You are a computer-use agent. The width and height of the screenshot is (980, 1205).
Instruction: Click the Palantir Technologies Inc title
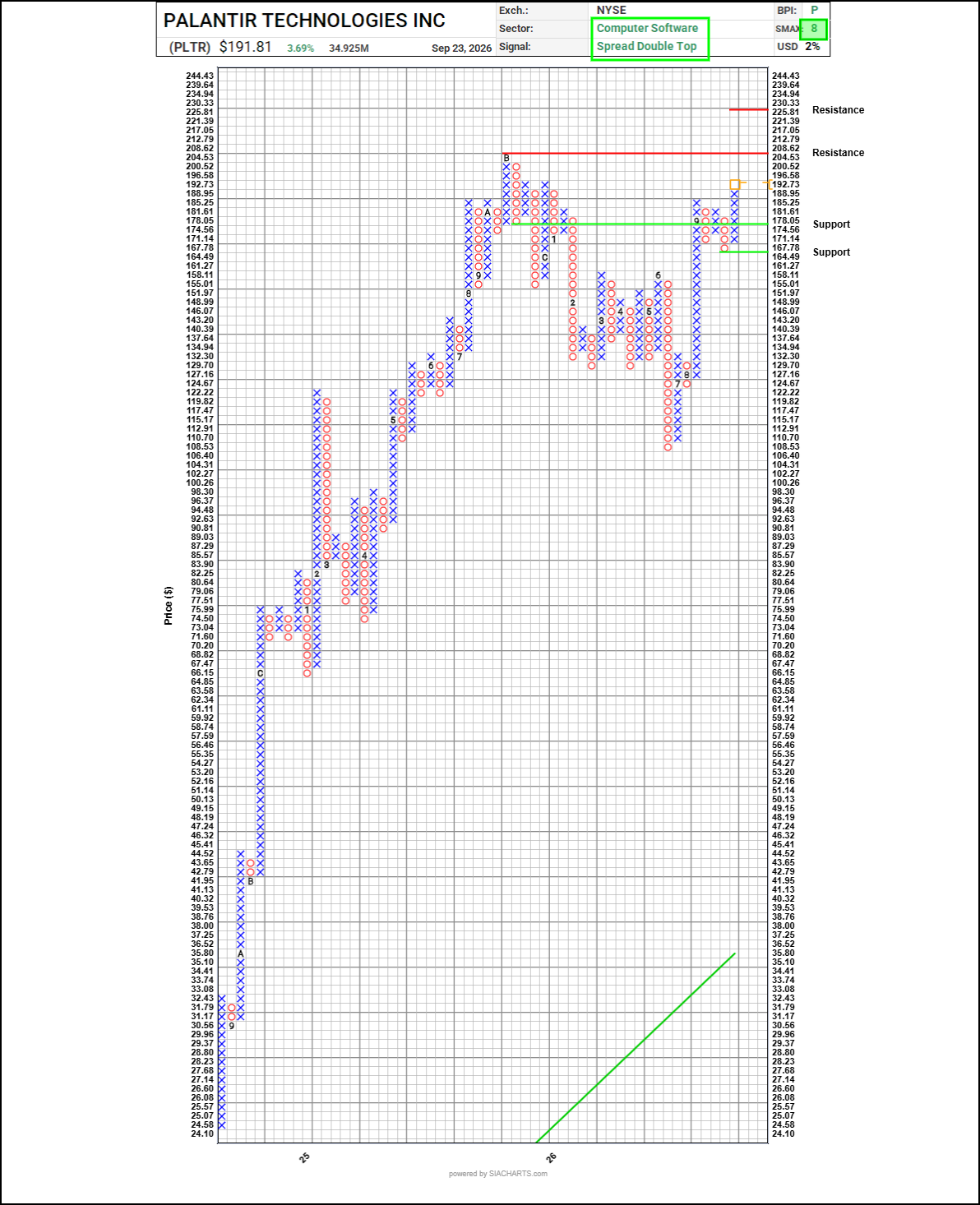(304, 21)
